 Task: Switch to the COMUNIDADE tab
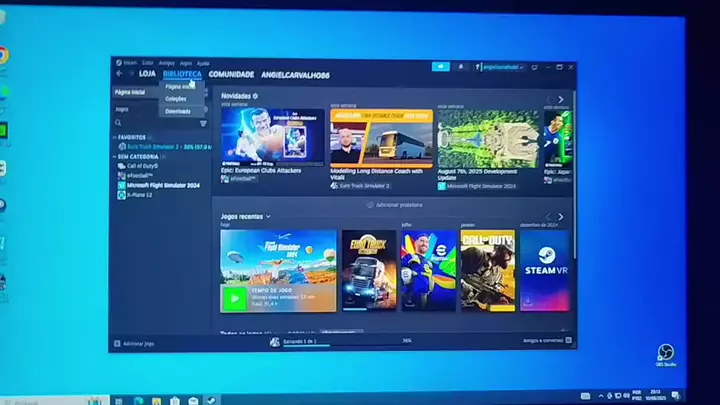(x=231, y=74)
